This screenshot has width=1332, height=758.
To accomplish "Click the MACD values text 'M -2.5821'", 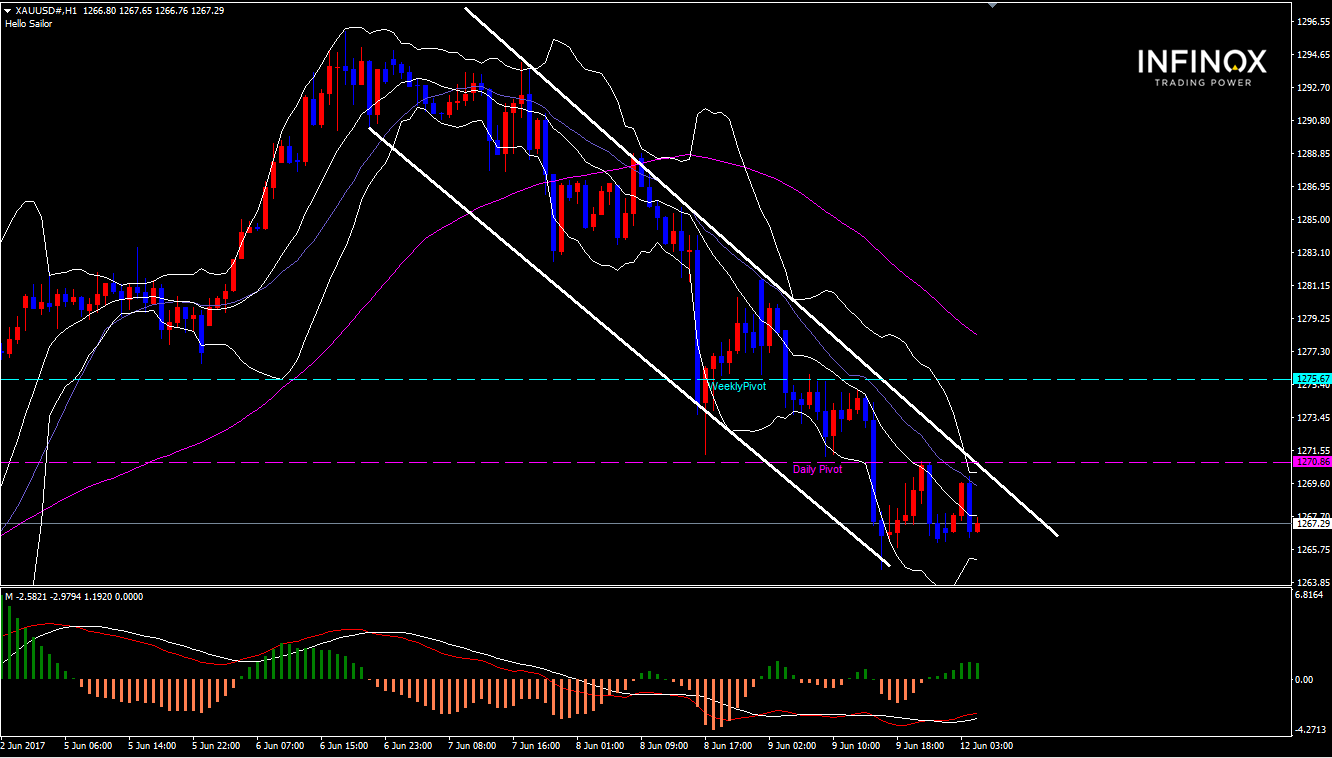I will (x=27, y=597).
